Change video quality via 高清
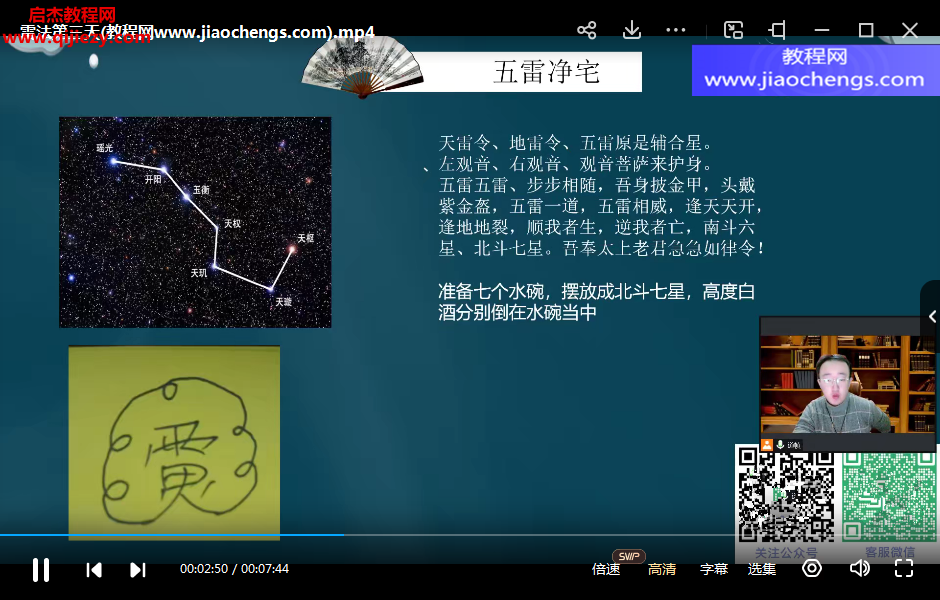The height and width of the screenshot is (600, 940). pos(662,569)
